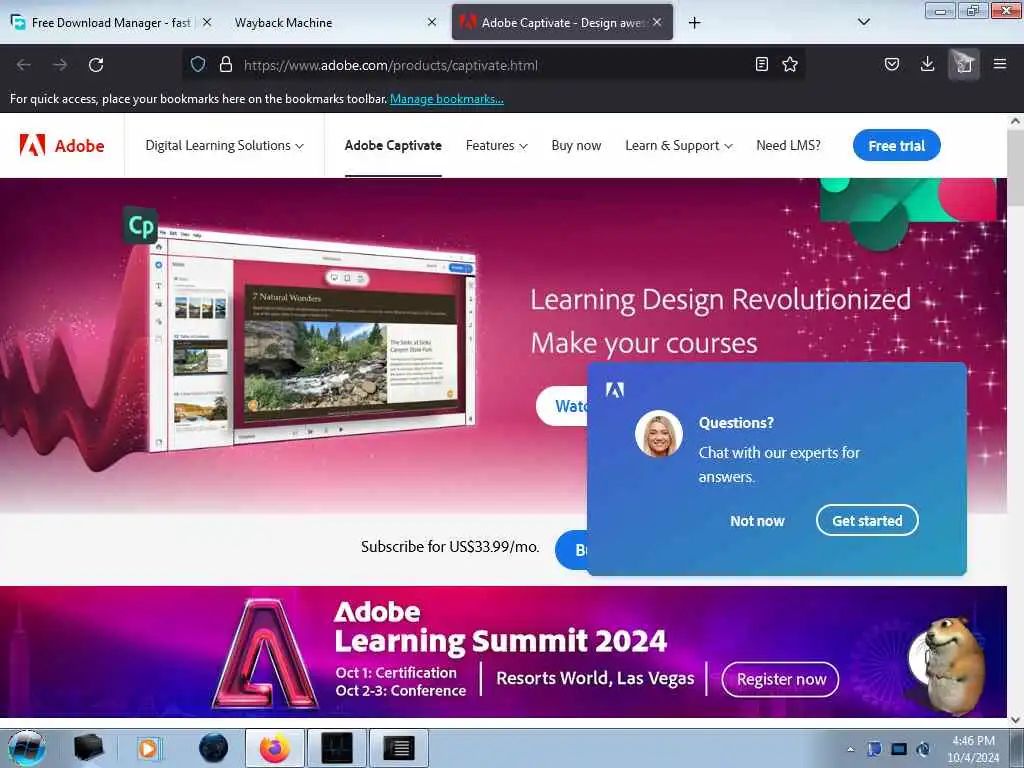Launch the media player taskbar icon

(x=148, y=748)
